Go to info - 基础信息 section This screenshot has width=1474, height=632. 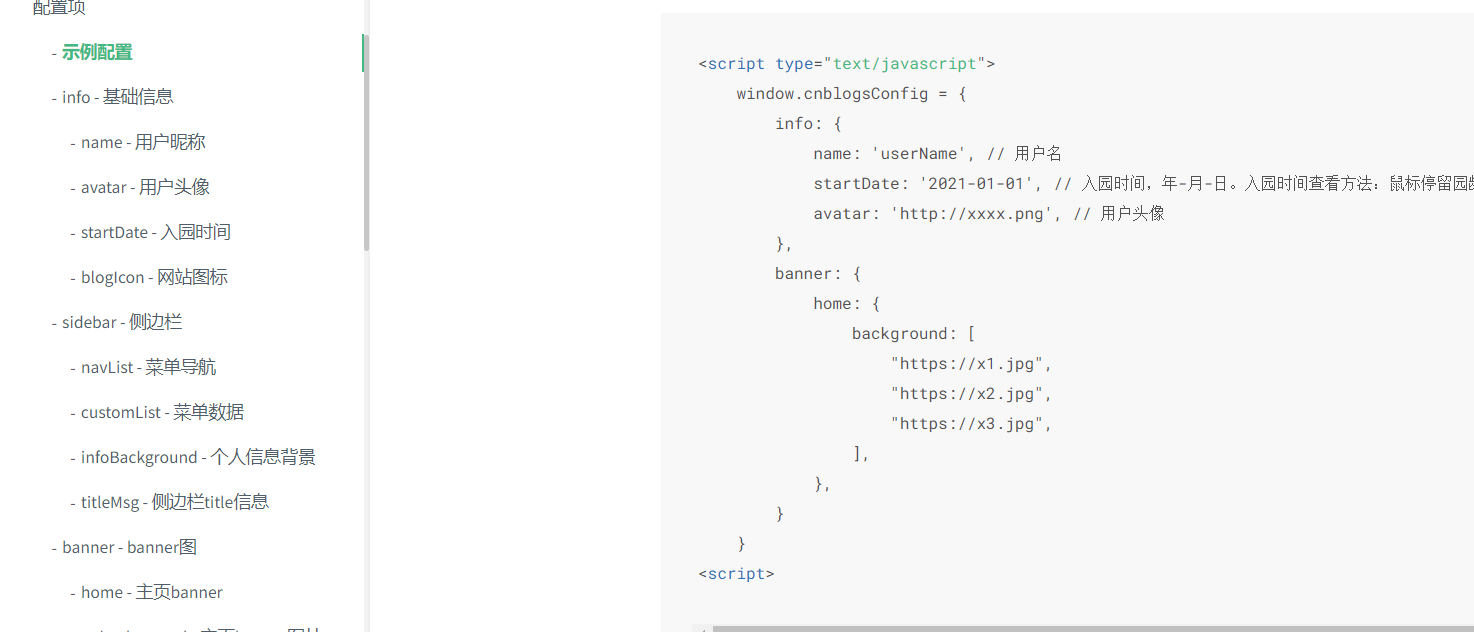tap(117, 97)
